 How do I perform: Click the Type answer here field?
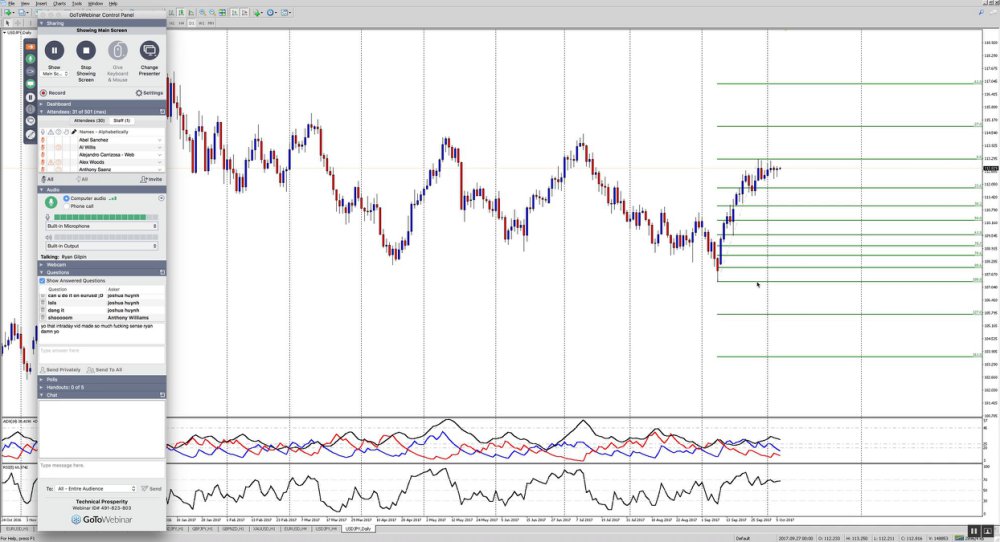pyautogui.click(x=101, y=355)
